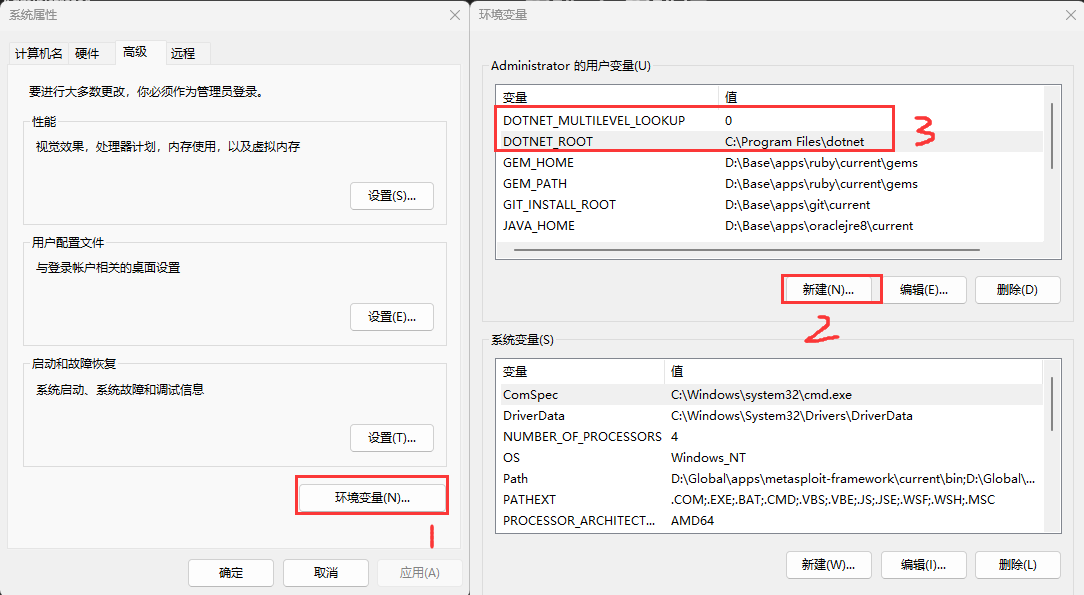
Task: Click the 变量 column header in system variables
Action: 580,372
